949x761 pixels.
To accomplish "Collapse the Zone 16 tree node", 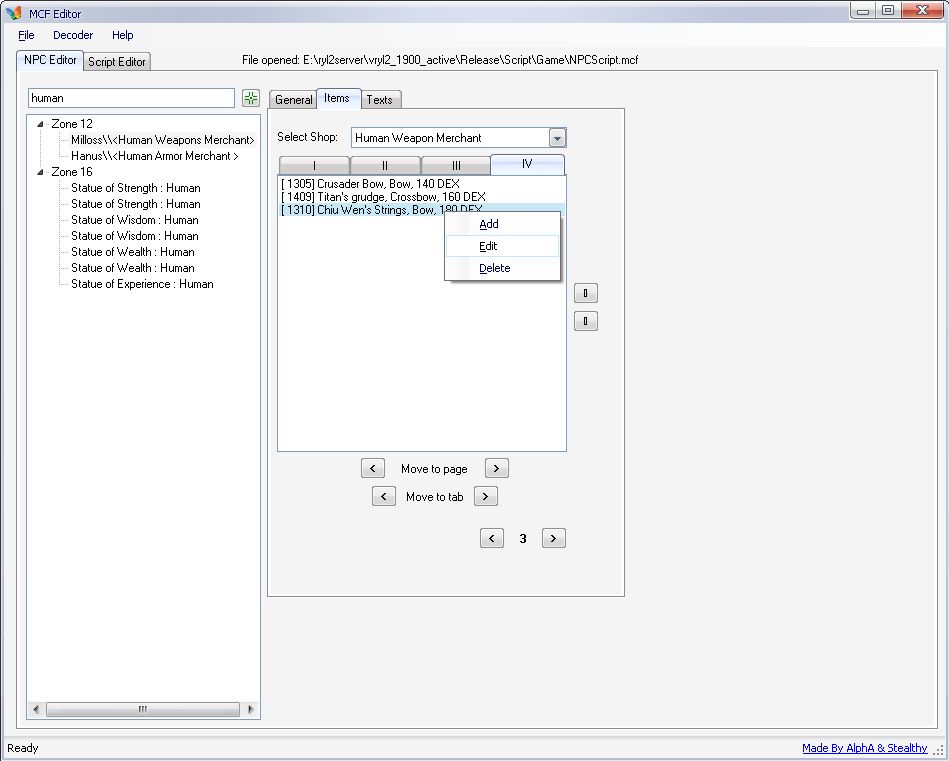I will click(x=40, y=172).
